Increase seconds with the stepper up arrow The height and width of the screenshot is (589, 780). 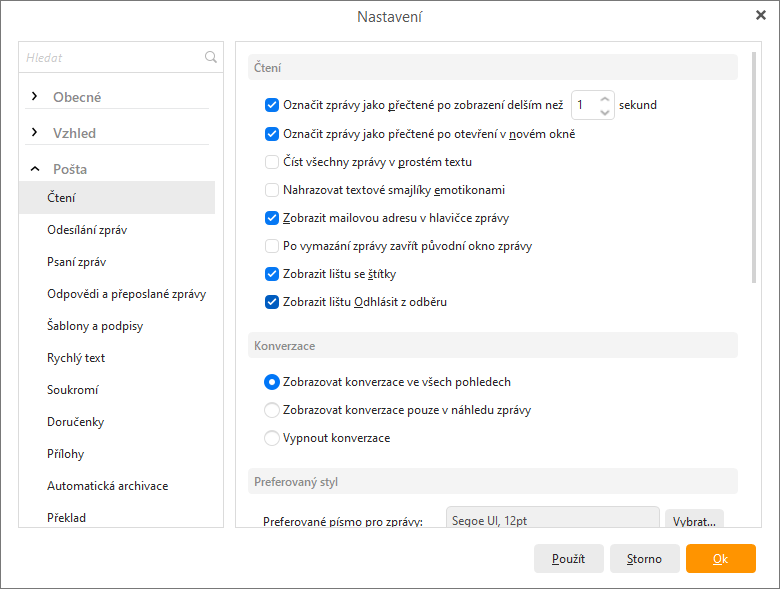(605, 99)
